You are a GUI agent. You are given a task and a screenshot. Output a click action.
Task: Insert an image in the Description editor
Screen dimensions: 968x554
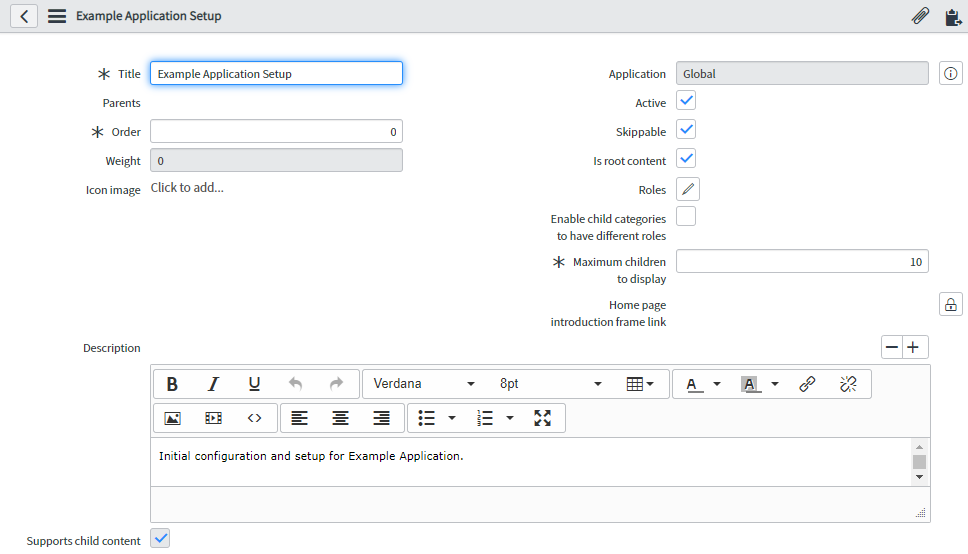click(x=172, y=418)
